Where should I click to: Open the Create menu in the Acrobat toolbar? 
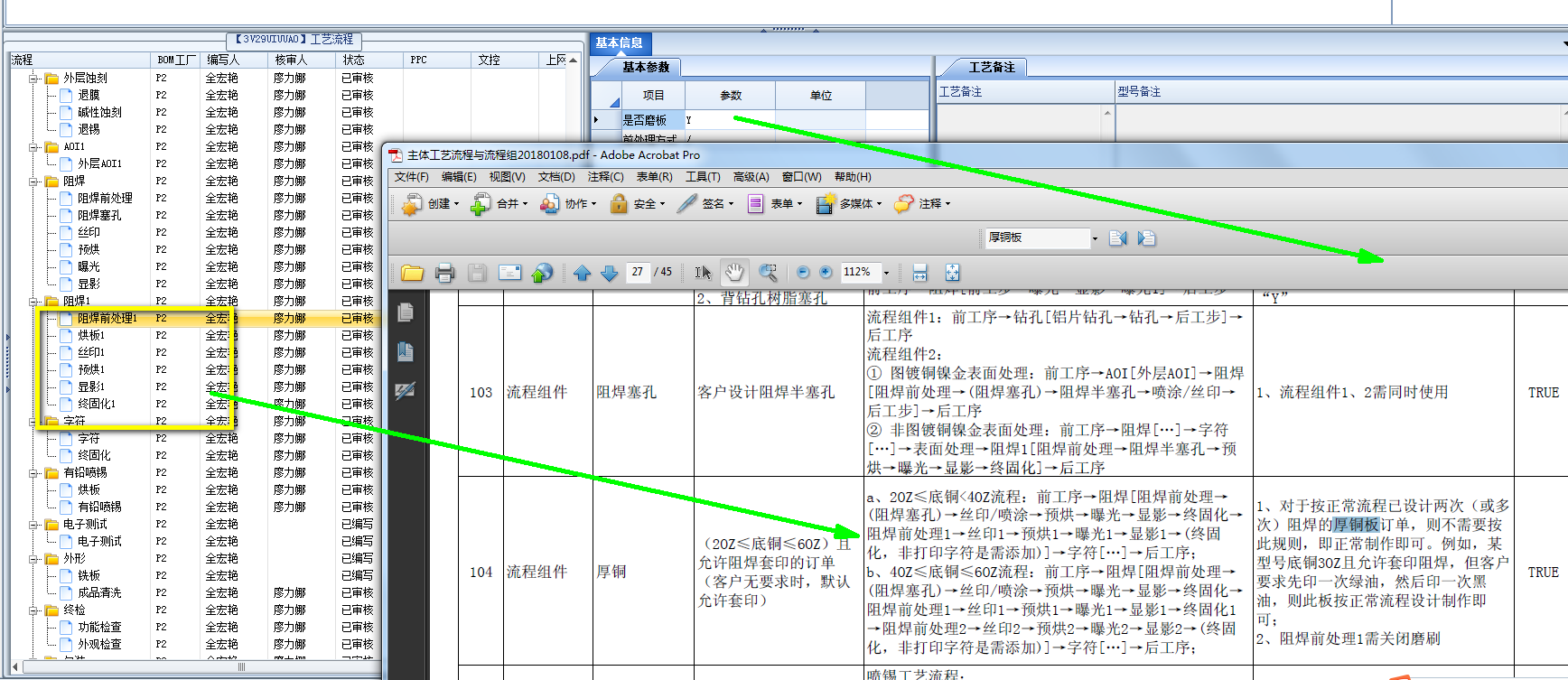(431, 204)
